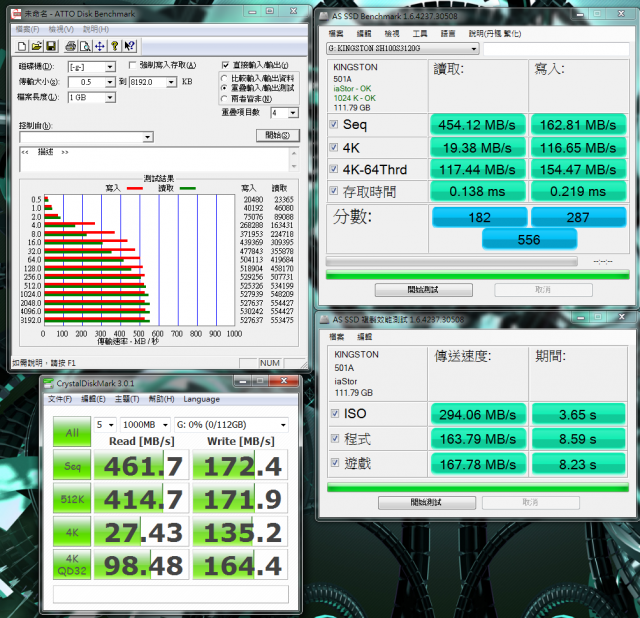Uncheck the access time checkbox in AS SSD
The height and width of the screenshot is (618, 640).
(x=334, y=190)
